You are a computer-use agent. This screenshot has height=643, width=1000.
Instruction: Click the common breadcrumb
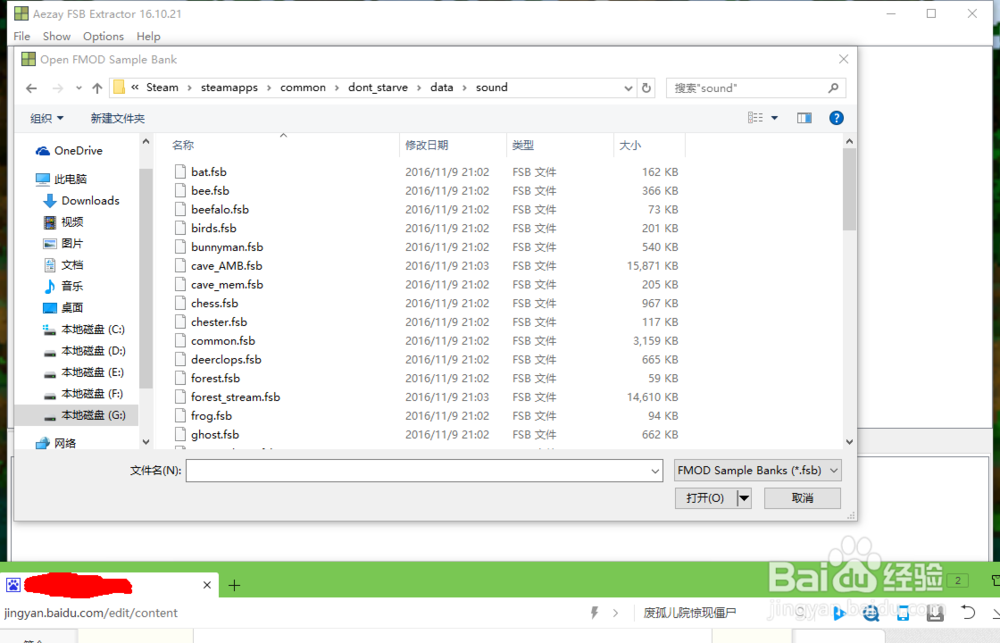(303, 87)
